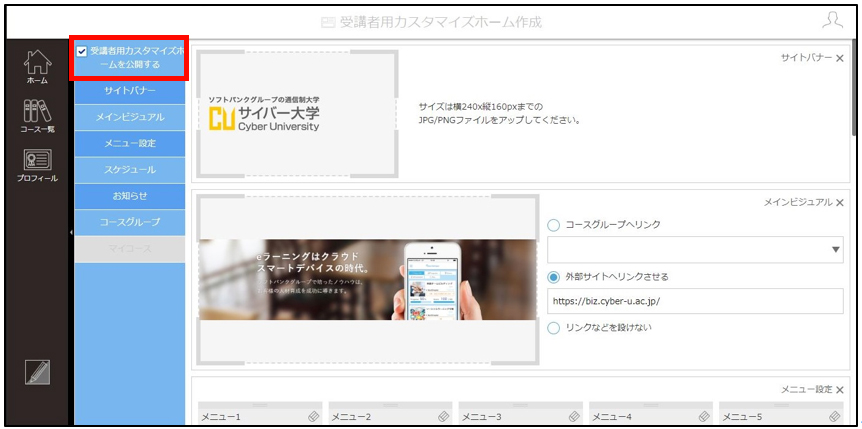Viewport: 862px width, 429px height.
Task: Open the course list binders icon
Action: [37, 116]
